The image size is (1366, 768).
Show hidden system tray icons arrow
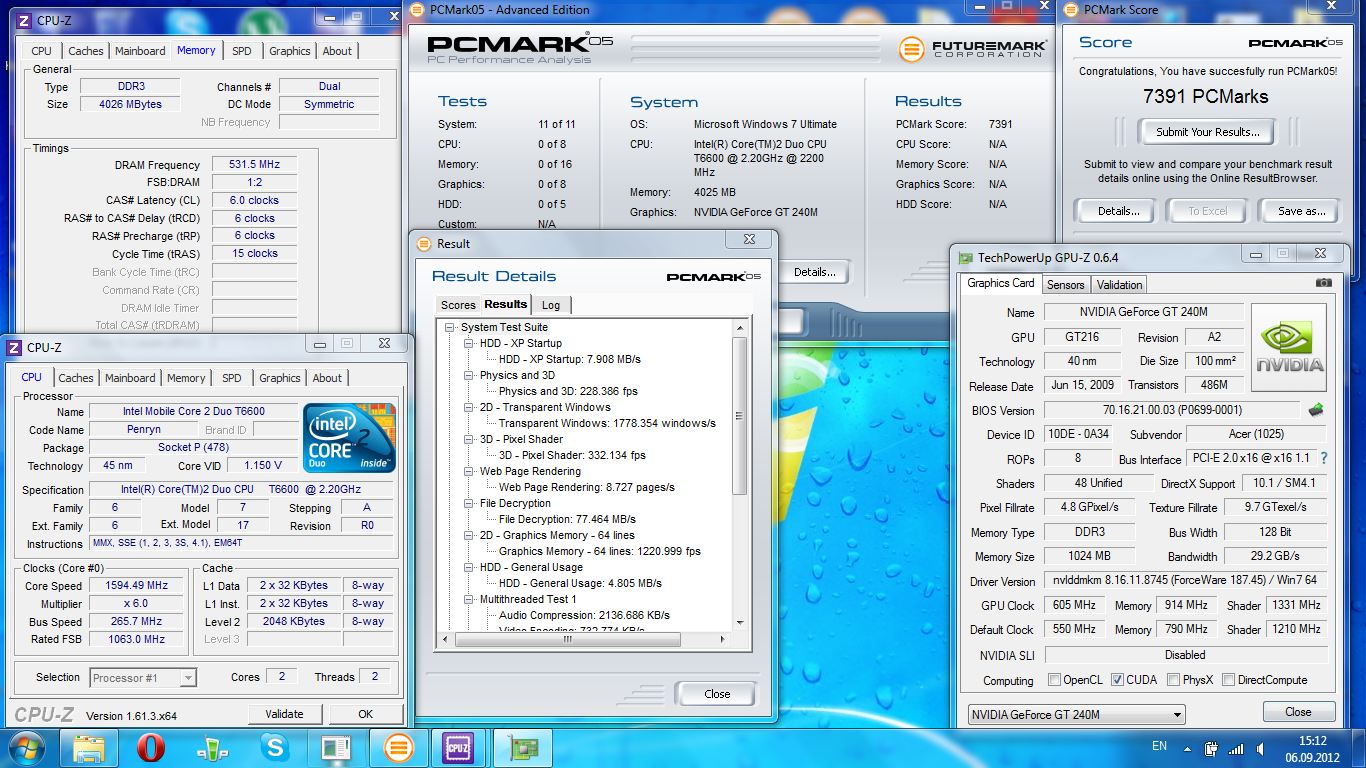click(1189, 748)
